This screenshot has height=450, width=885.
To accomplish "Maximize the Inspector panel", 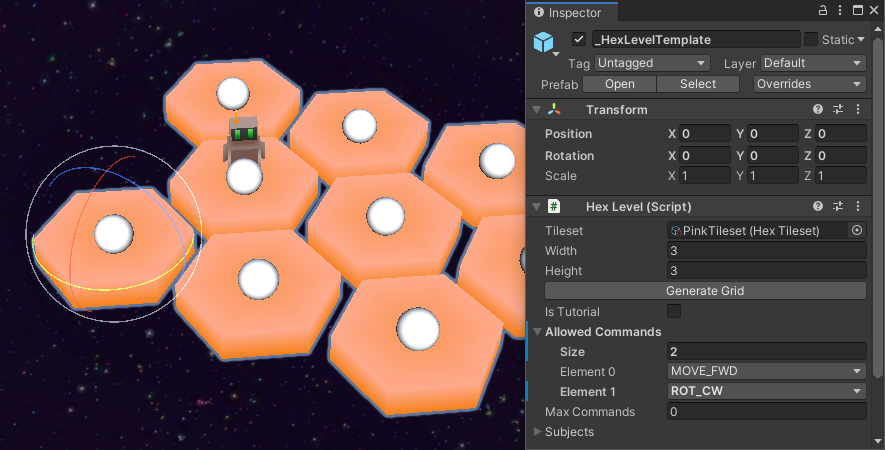I will click(857, 10).
